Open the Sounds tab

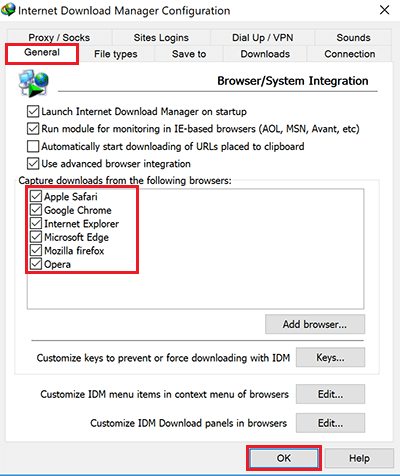[353, 38]
